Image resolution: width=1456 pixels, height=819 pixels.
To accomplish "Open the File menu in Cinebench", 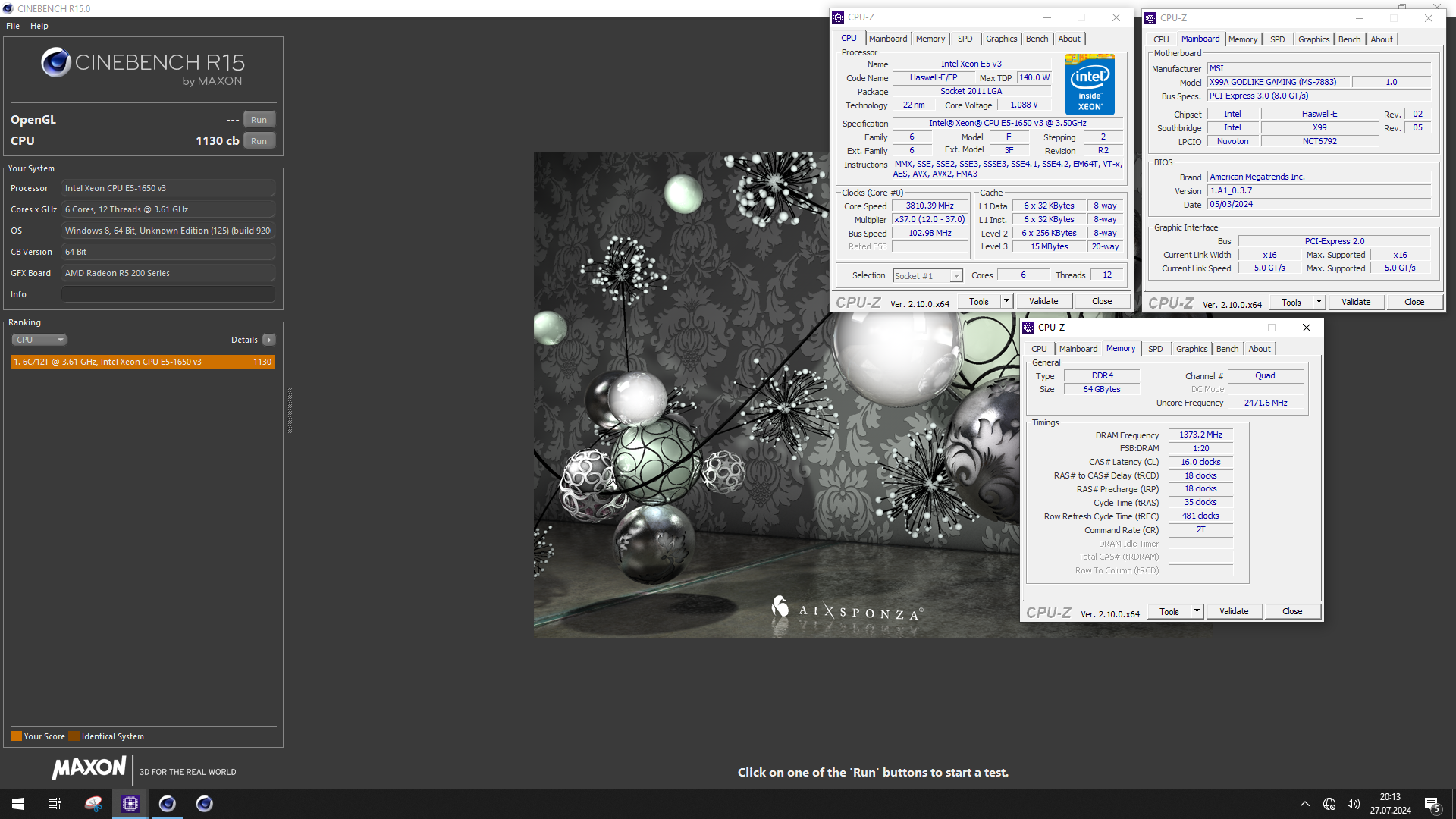I will click(13, 26).
